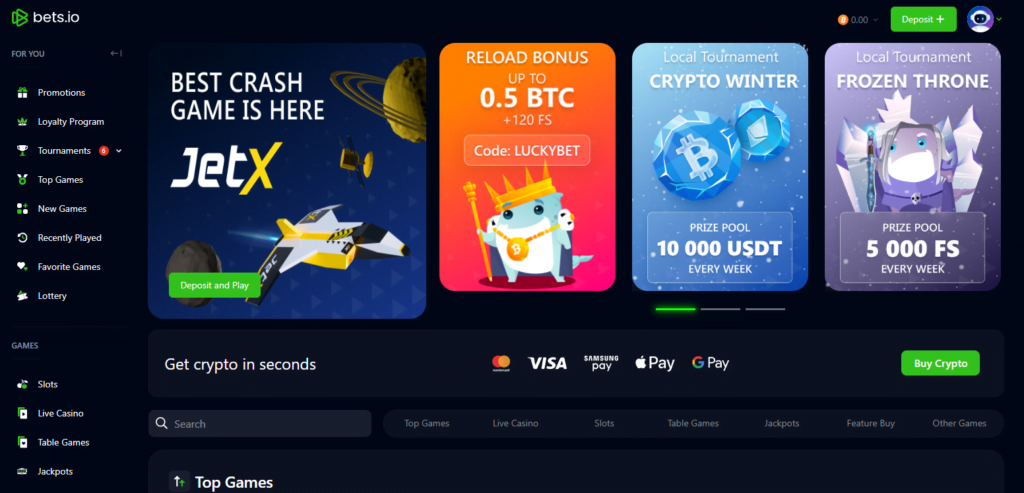The image size is (1024, 493).
Task: Open the bitcoin balance currency dropdown
Action: click(858, 20)
